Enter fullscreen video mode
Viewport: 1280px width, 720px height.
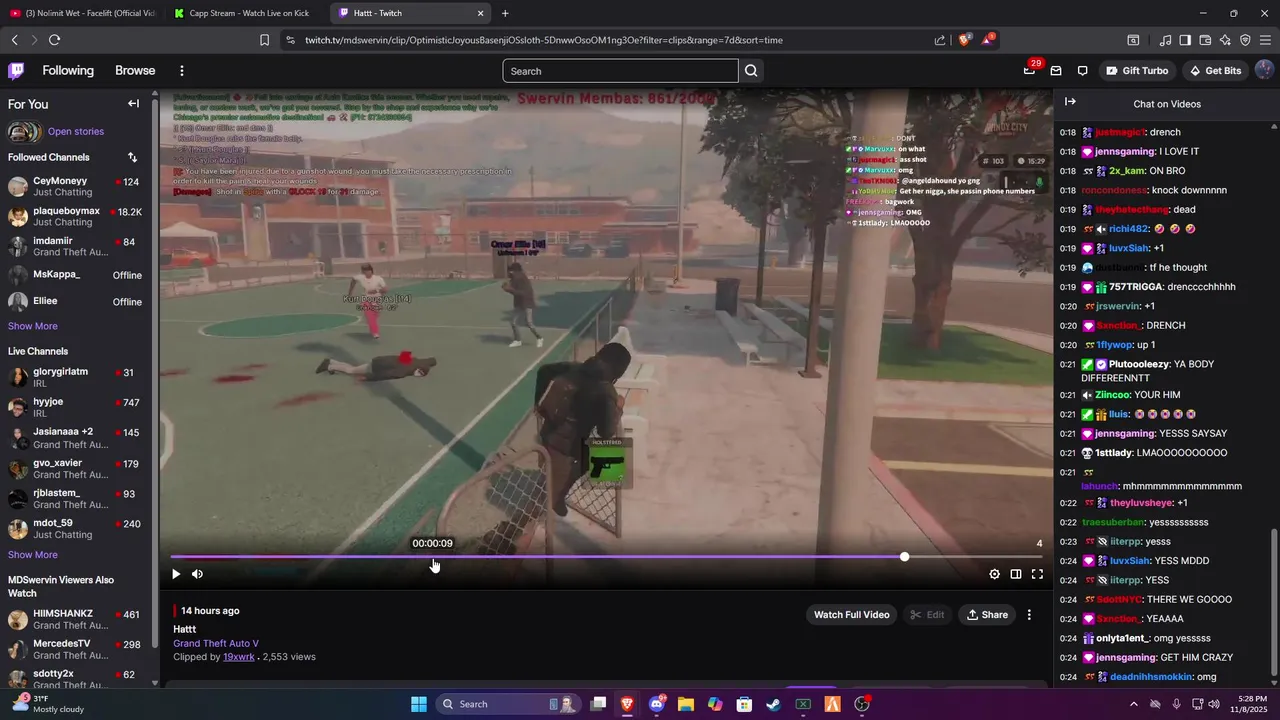(1037, 574)
